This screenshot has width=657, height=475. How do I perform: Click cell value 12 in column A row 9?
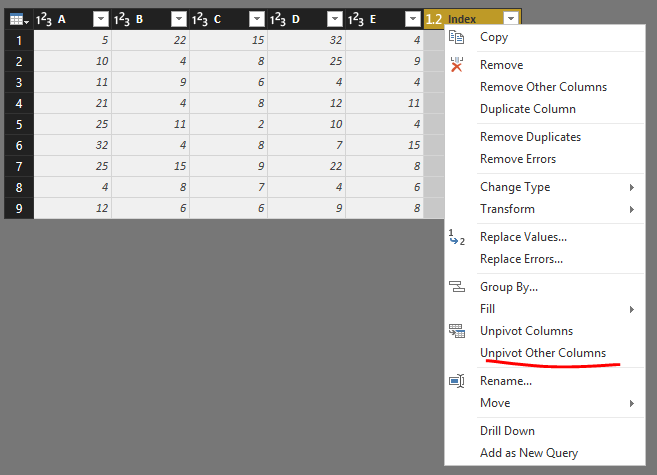click(x=72, y=208)
